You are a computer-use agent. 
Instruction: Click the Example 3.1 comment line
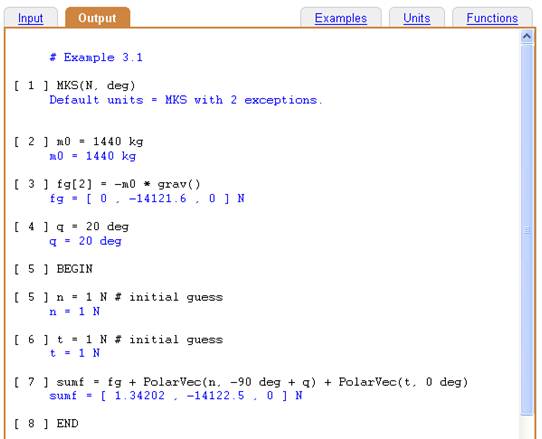coord(96,57)
